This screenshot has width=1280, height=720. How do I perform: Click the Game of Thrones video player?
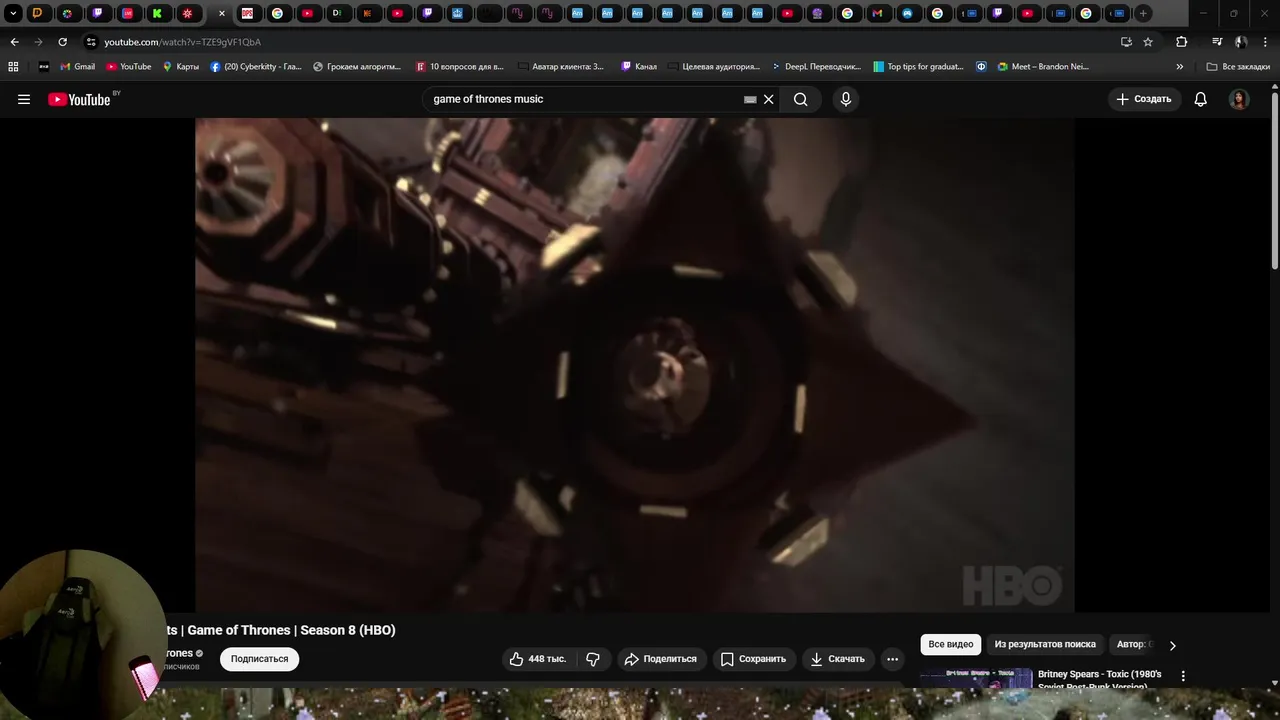coord(634,365)
